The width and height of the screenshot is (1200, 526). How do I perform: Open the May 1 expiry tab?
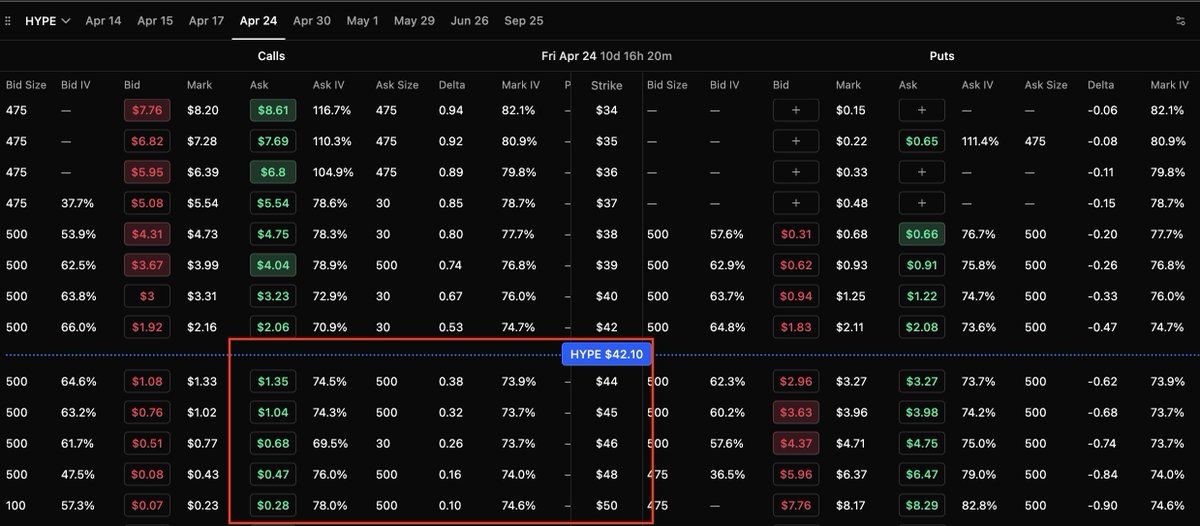coord(362,20)
